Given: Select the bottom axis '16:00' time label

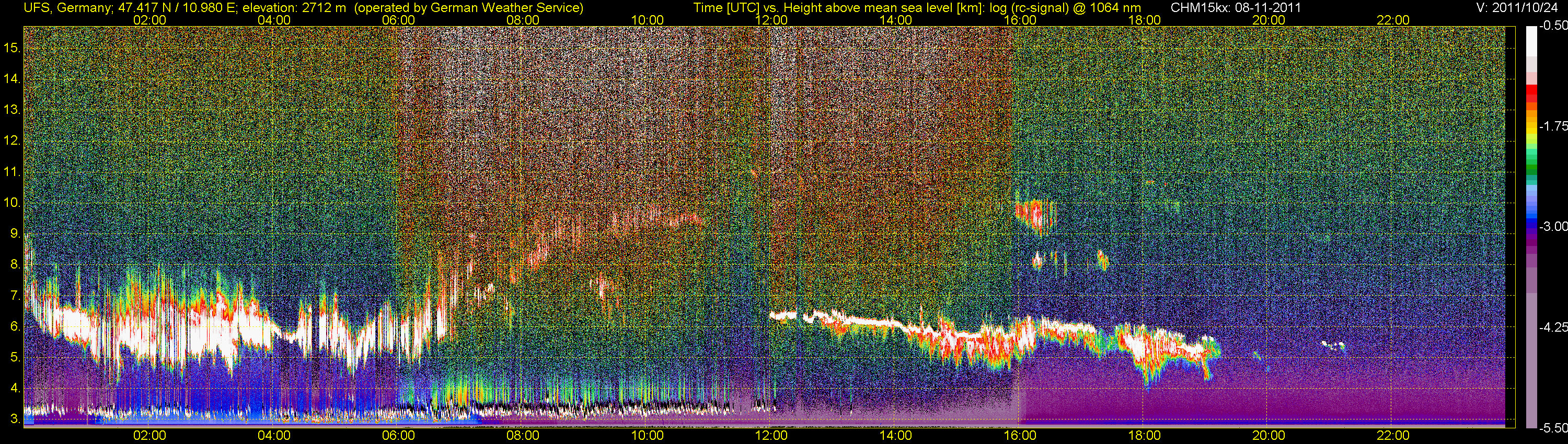Looking at the screenshot, I should tap(1020, 436).
